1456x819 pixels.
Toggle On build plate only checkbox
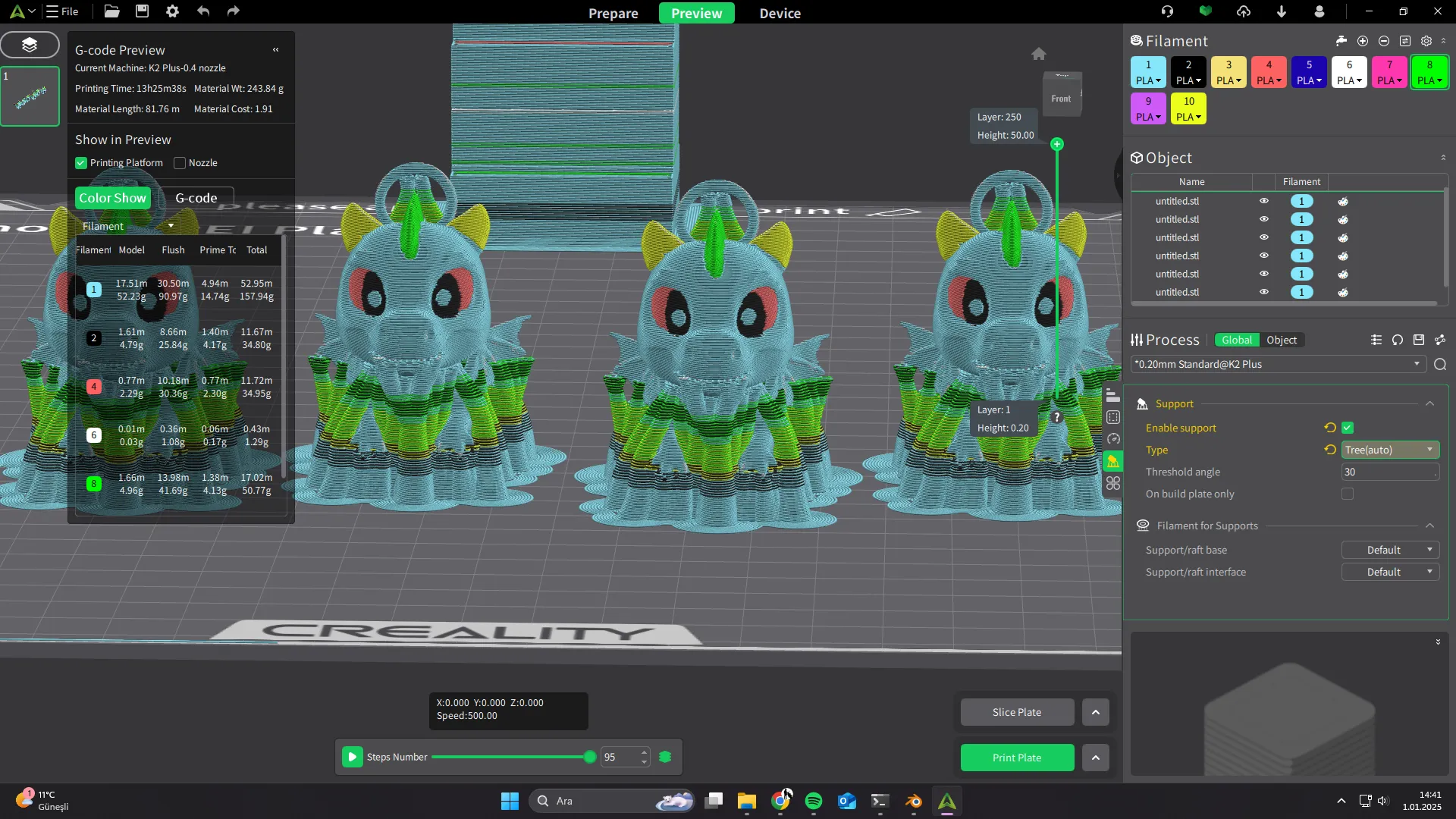[x=1347, y=494]
